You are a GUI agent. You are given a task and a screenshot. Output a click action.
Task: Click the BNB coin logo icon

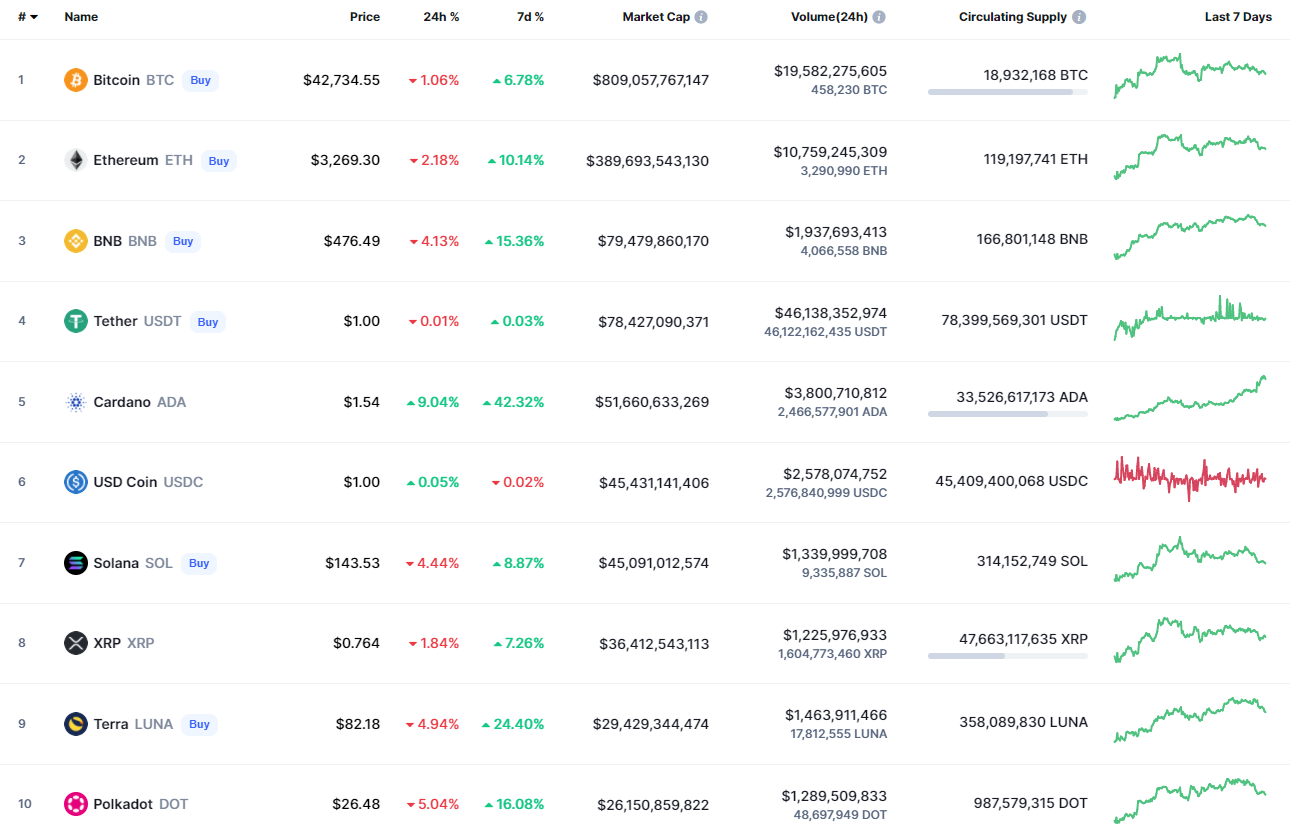pos(76,241)
